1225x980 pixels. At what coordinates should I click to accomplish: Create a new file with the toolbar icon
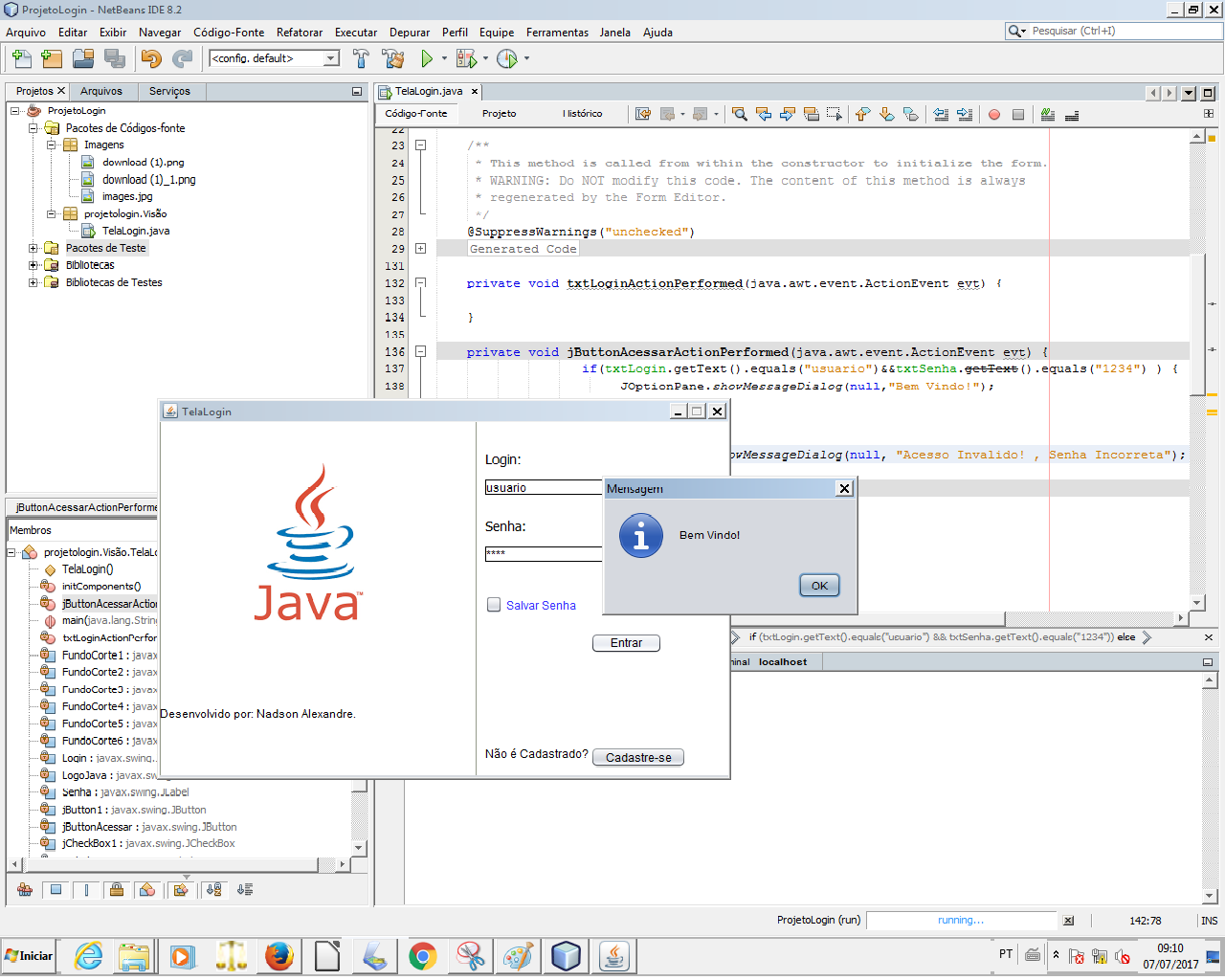[22, 59]
